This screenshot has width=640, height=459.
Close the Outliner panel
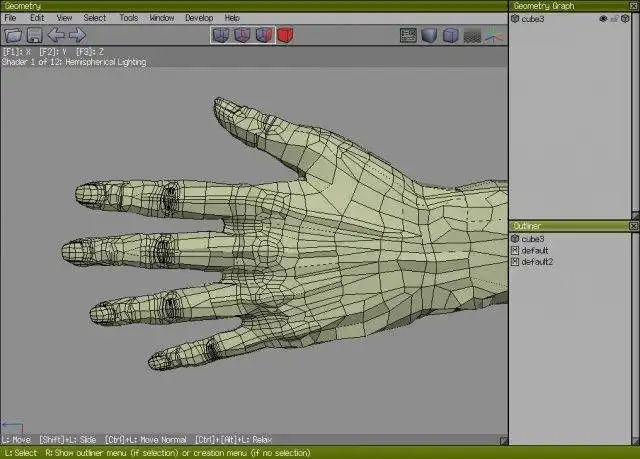pos(633,227)
